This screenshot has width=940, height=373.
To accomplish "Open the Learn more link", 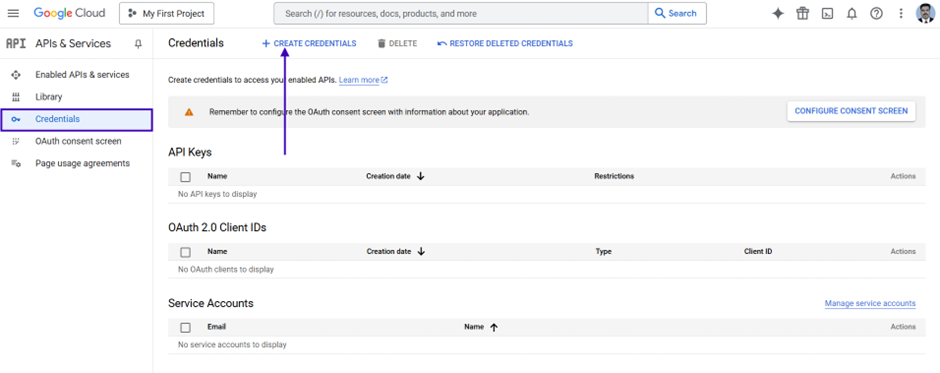I will click(363, 80).
